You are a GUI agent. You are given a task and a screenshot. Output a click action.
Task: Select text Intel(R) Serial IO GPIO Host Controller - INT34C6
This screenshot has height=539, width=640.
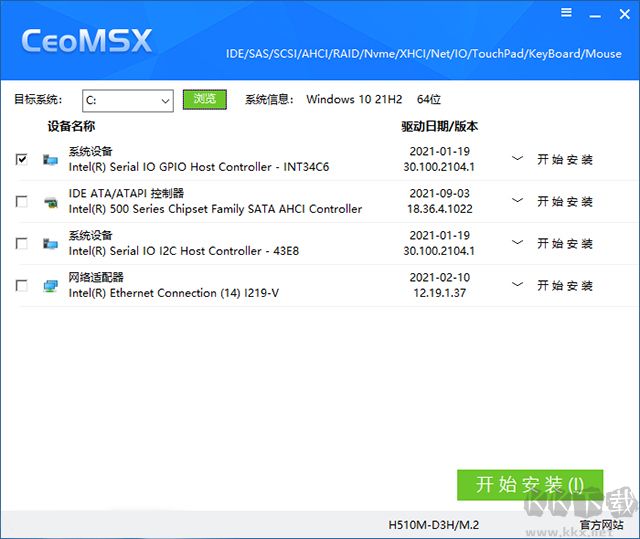199,167
